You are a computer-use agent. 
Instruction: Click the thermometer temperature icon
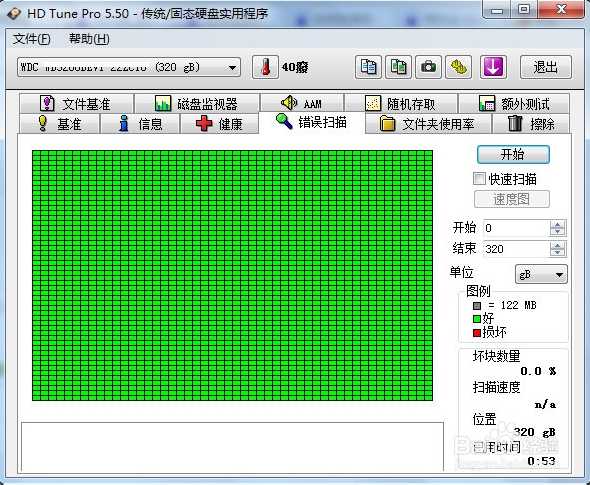[266, 67]
